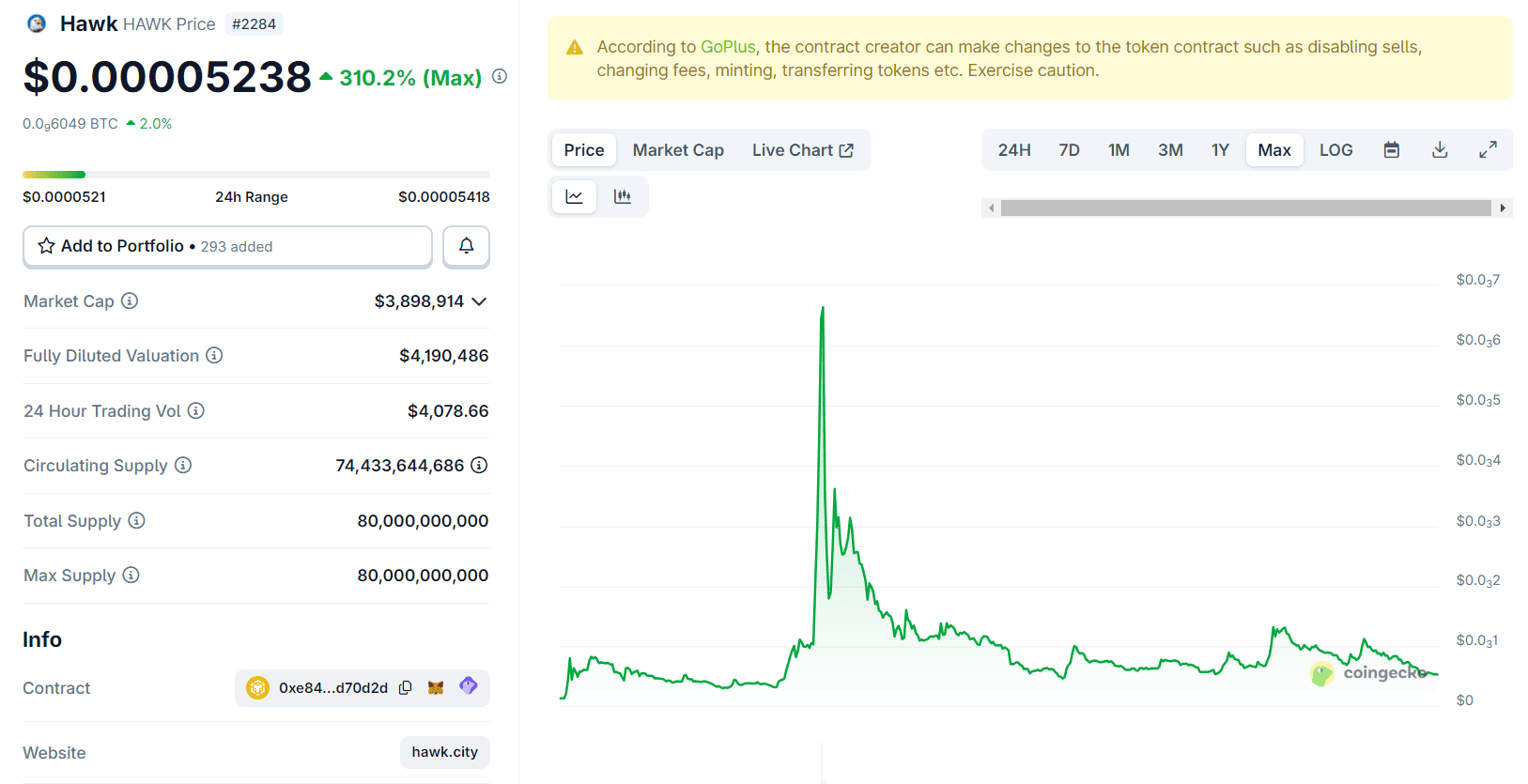
Task: Switch to the Market Cap tab
Action: (x=678, y=150)
